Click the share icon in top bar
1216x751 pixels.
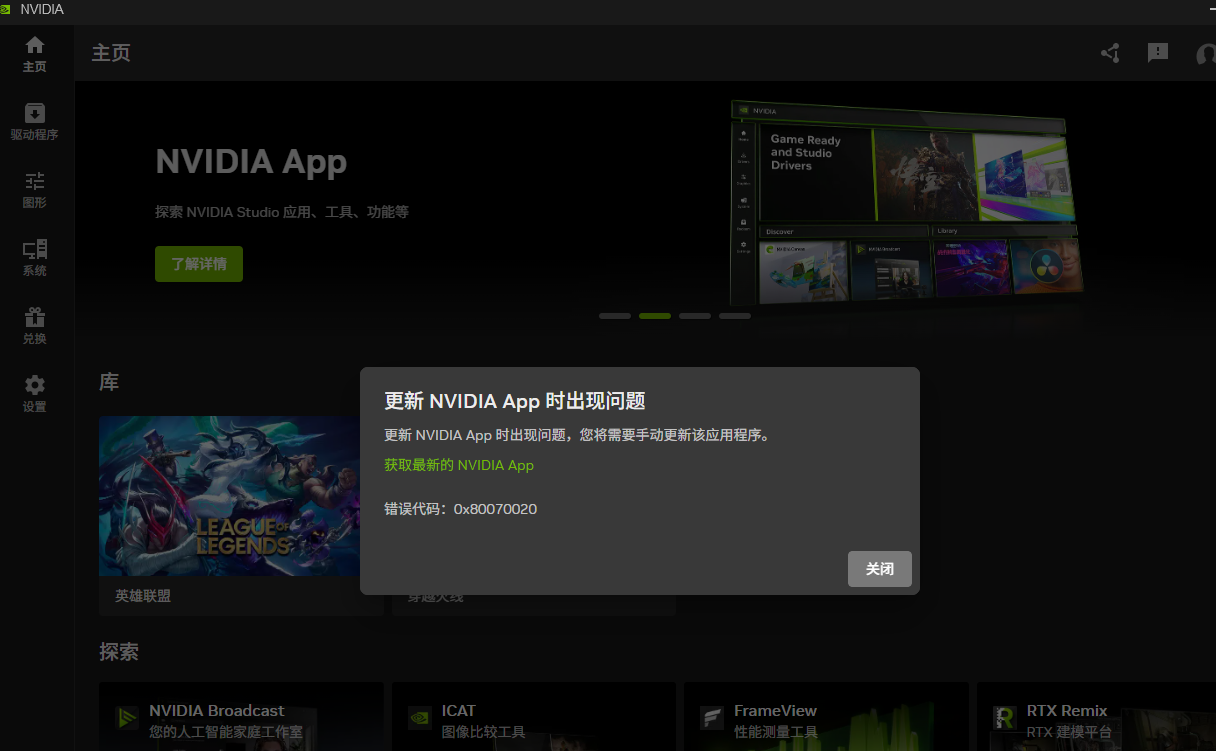pos(1110,53)
